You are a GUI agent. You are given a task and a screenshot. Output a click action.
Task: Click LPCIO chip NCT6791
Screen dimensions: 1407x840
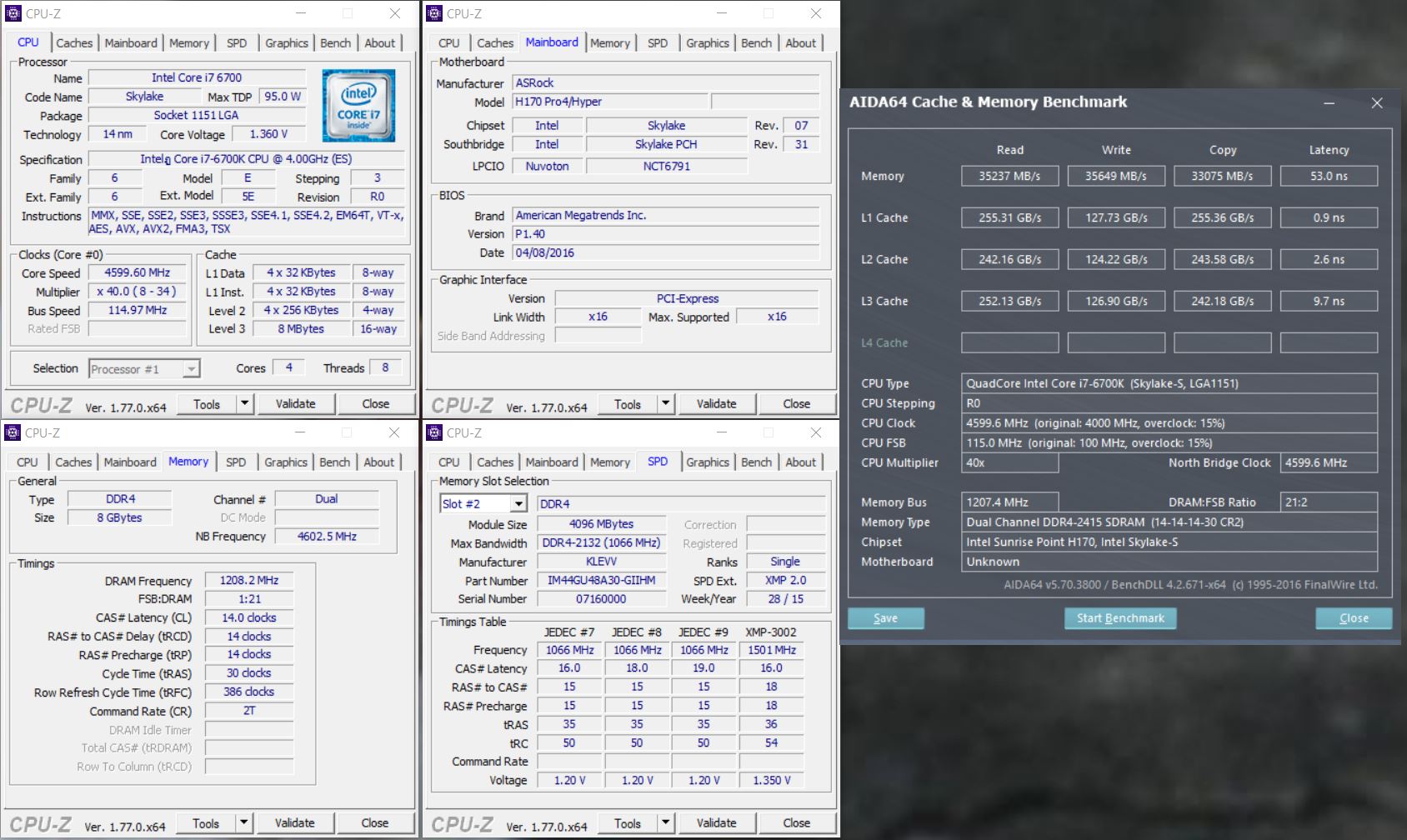coord(666,166)
